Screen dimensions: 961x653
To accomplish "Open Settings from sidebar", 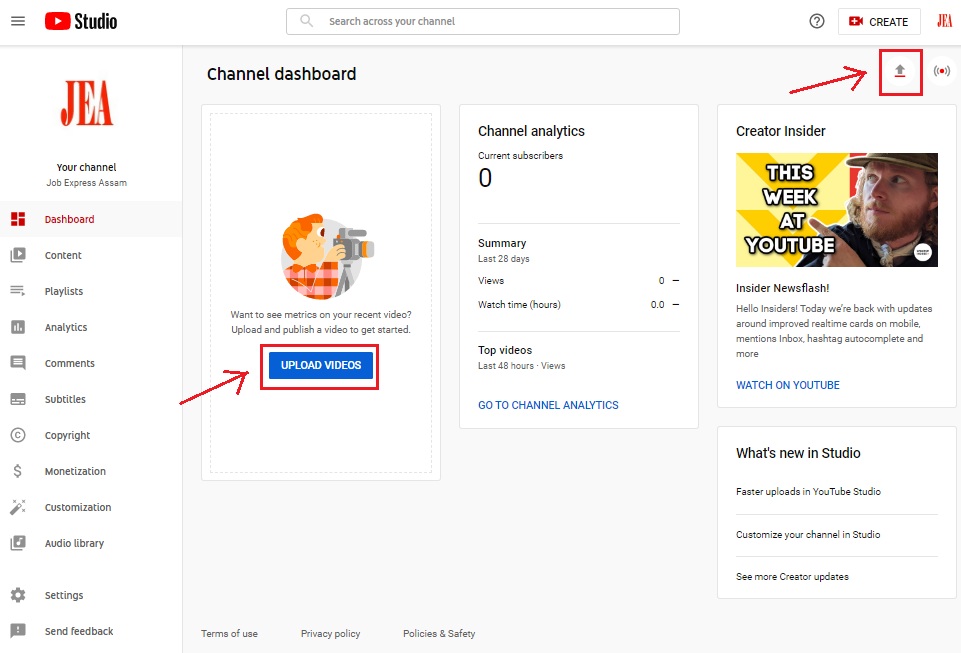I will click(x=91, y=595).
